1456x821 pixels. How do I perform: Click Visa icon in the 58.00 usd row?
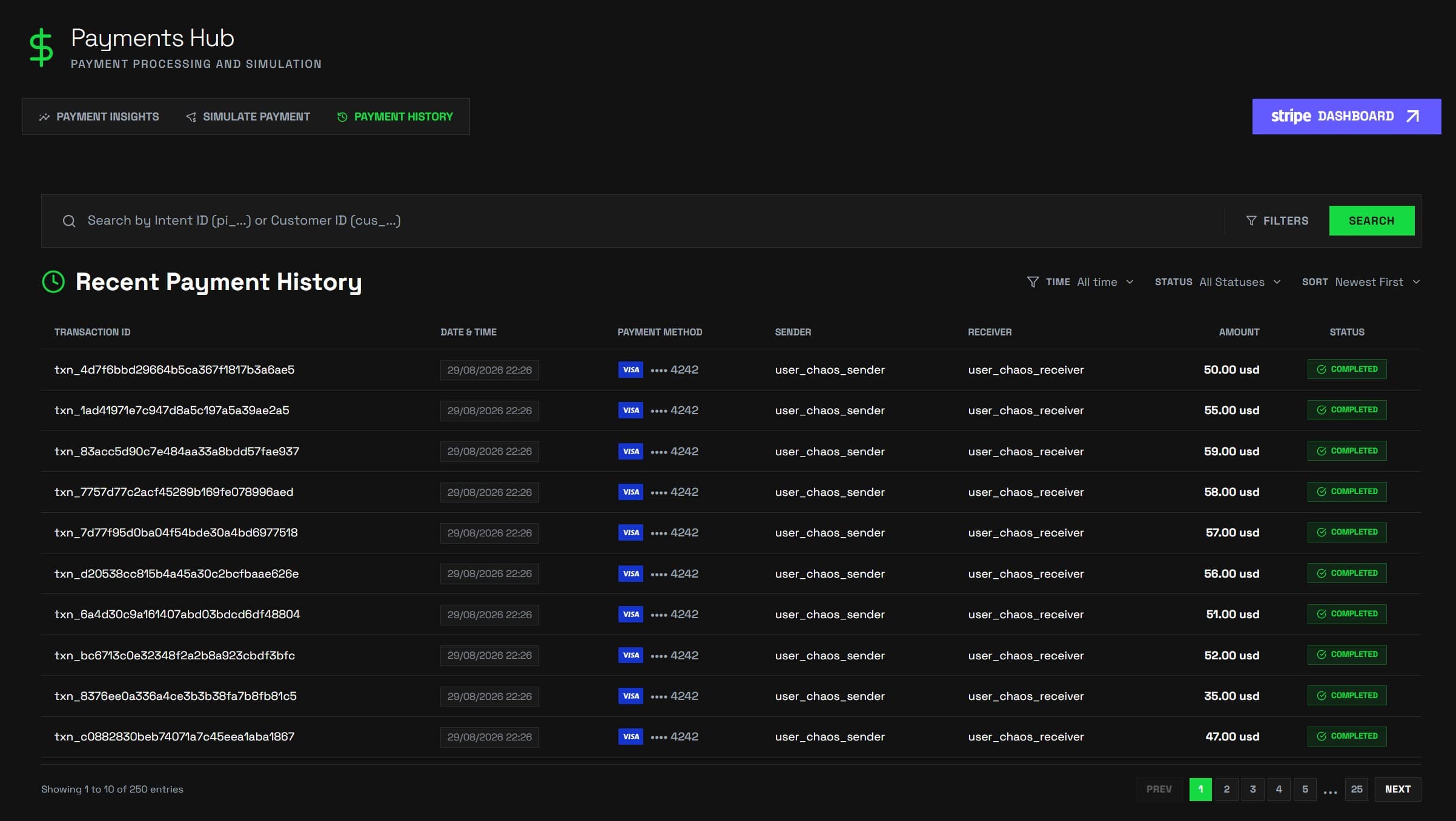(x=630, y=492)
